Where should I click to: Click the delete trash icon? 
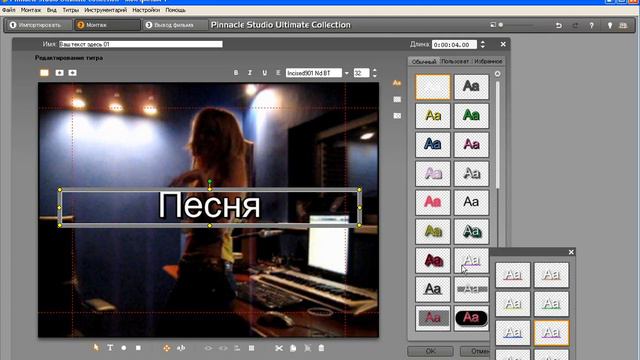(321, 348)
